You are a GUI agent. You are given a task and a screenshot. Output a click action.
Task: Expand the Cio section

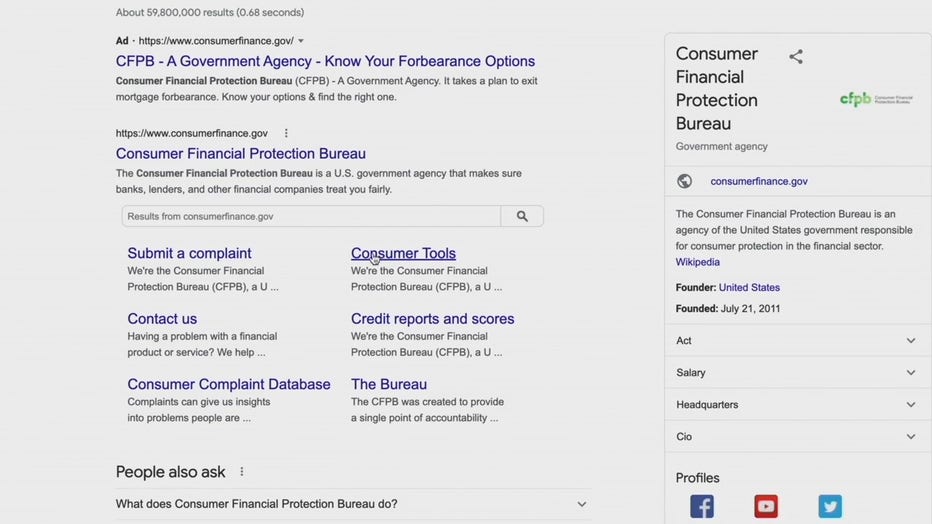point(910,437)
